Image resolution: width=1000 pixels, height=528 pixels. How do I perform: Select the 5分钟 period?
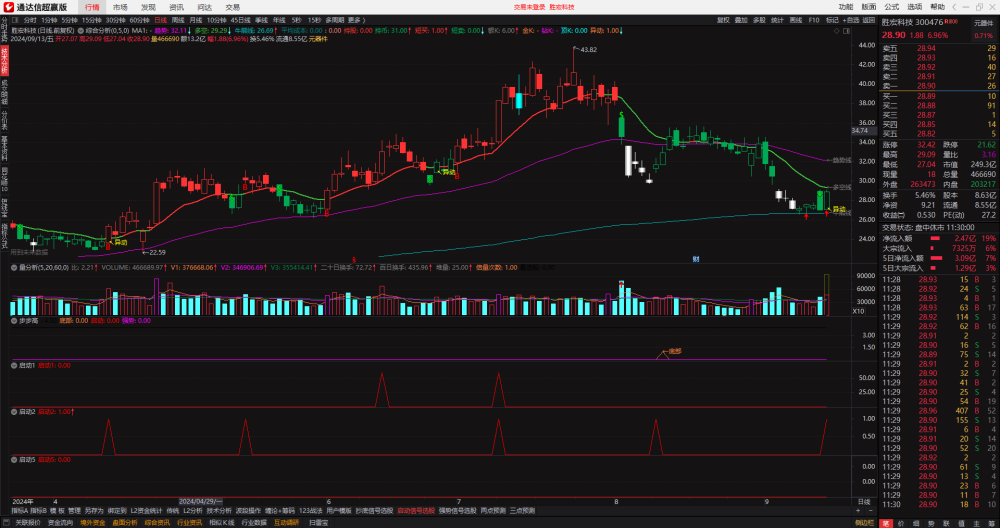pyautogui.click(x=68, y=20)
